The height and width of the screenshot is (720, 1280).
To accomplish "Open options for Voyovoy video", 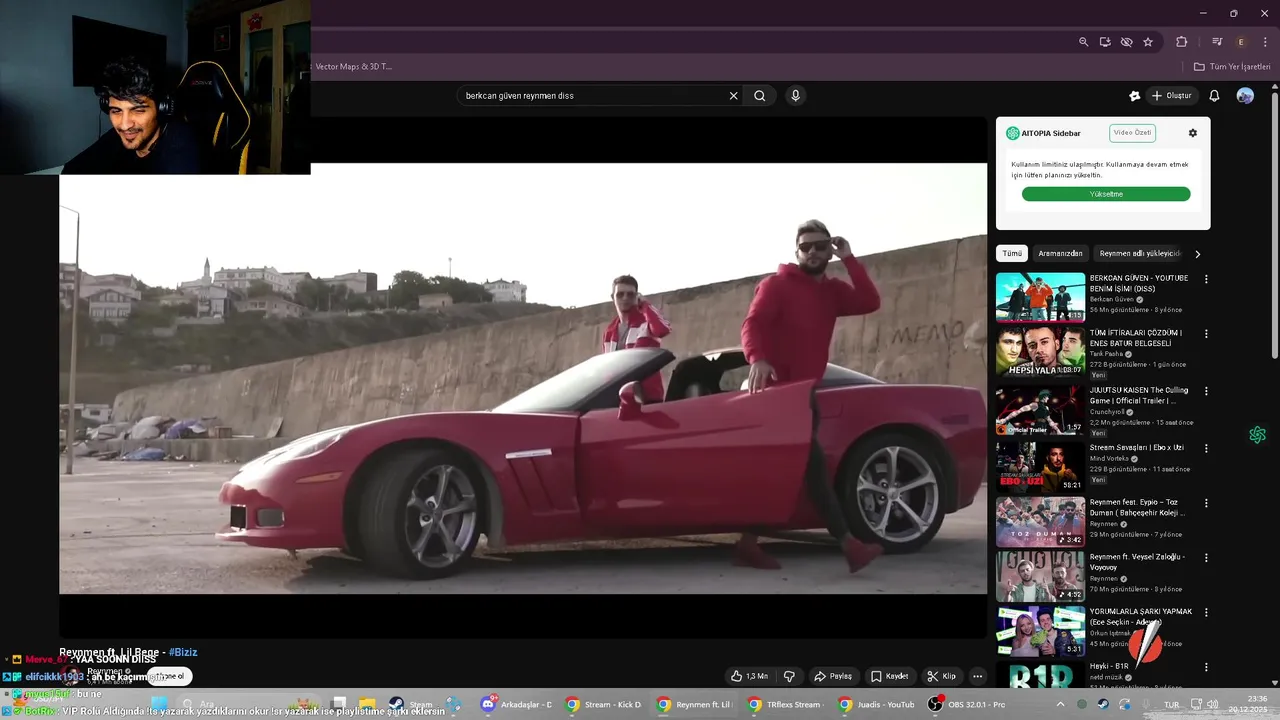I will click(1206, 558).
